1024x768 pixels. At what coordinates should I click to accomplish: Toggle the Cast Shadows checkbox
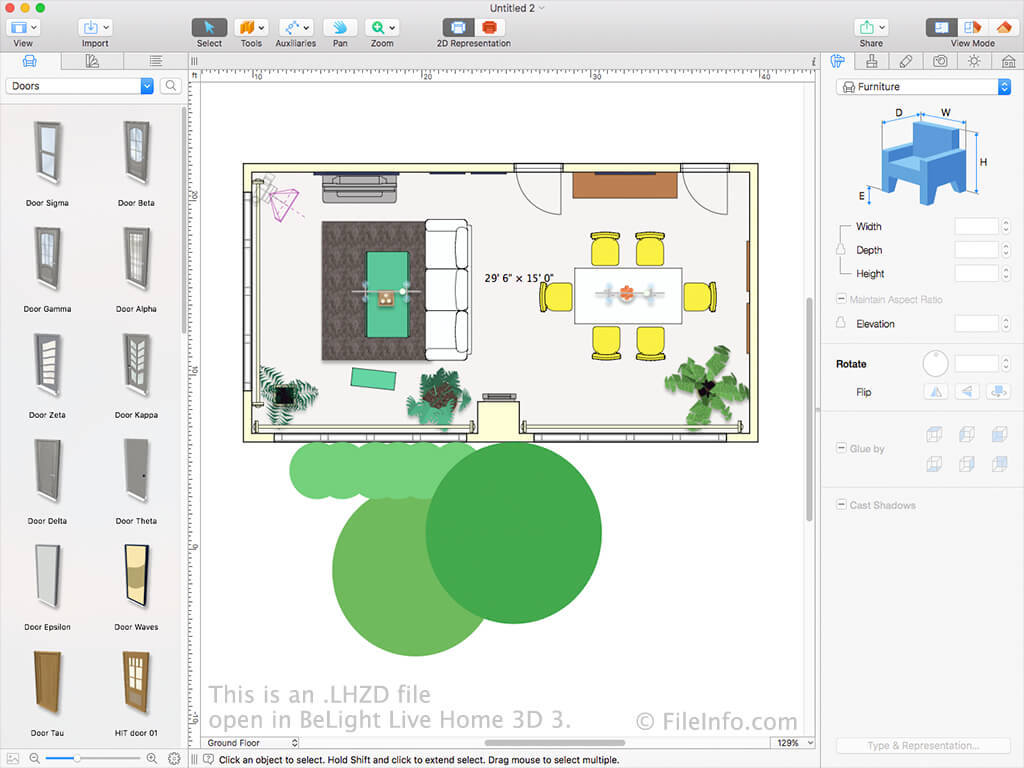tap(841, 505)
